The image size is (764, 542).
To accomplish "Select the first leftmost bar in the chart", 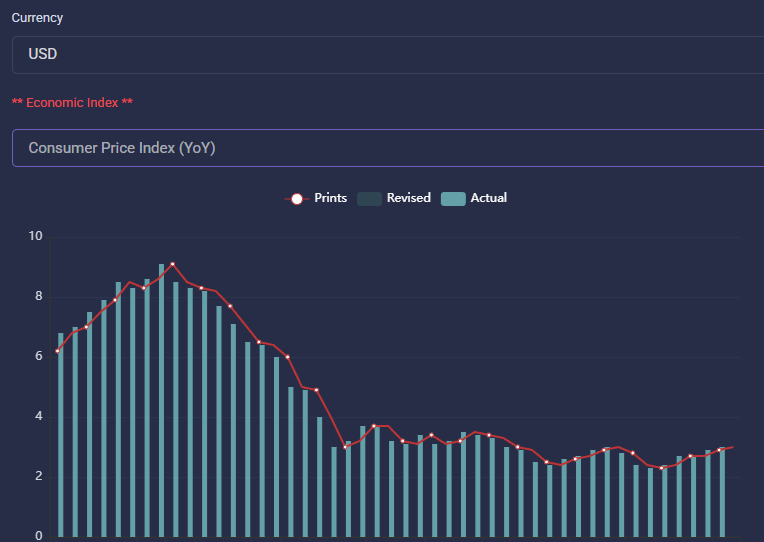I will [61, 435].
